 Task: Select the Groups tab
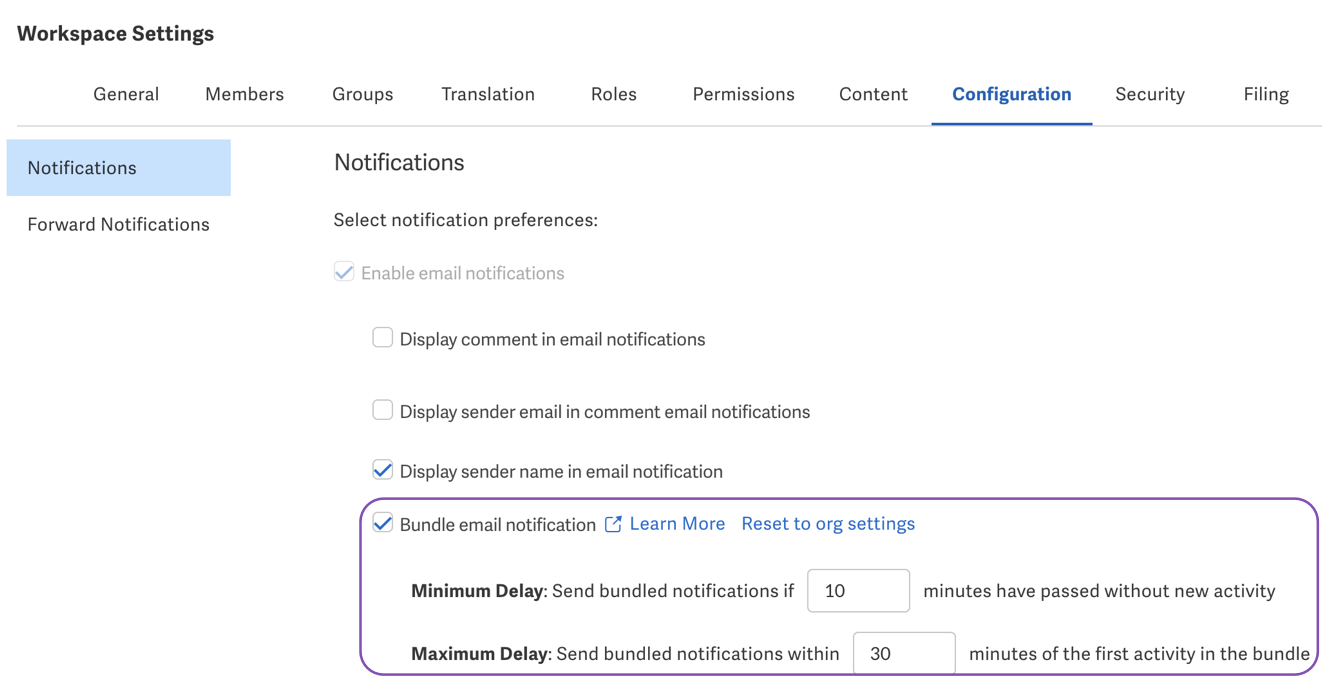(362, 94)
